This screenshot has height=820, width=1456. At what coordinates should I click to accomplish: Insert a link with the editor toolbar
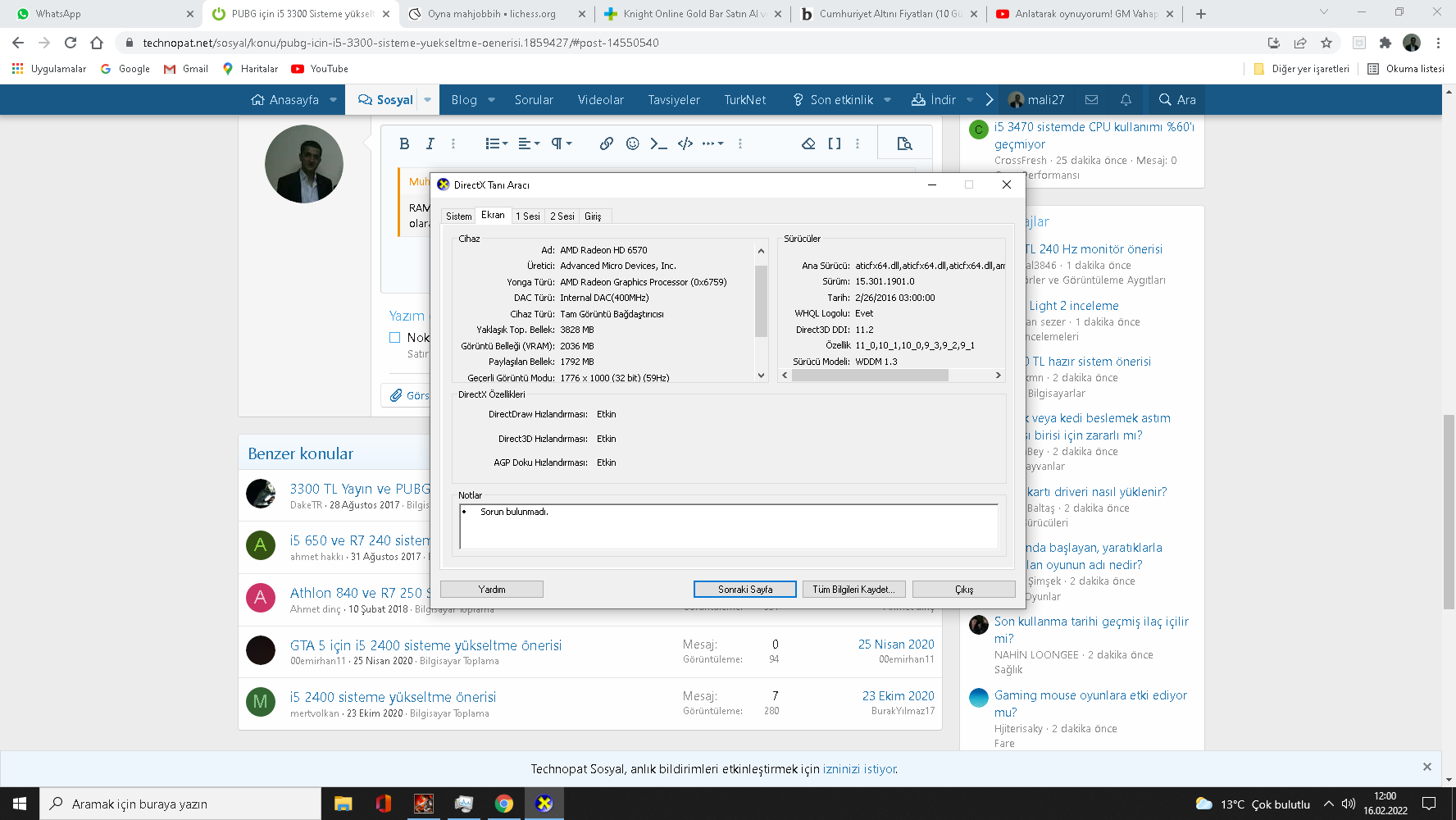coord(607,143)
